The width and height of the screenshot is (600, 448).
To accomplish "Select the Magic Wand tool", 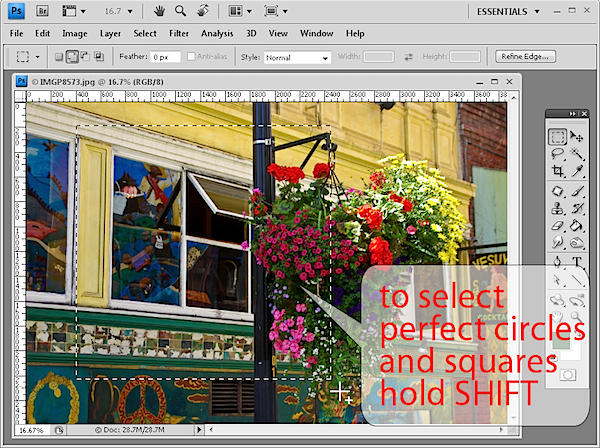I will point(577,154).
